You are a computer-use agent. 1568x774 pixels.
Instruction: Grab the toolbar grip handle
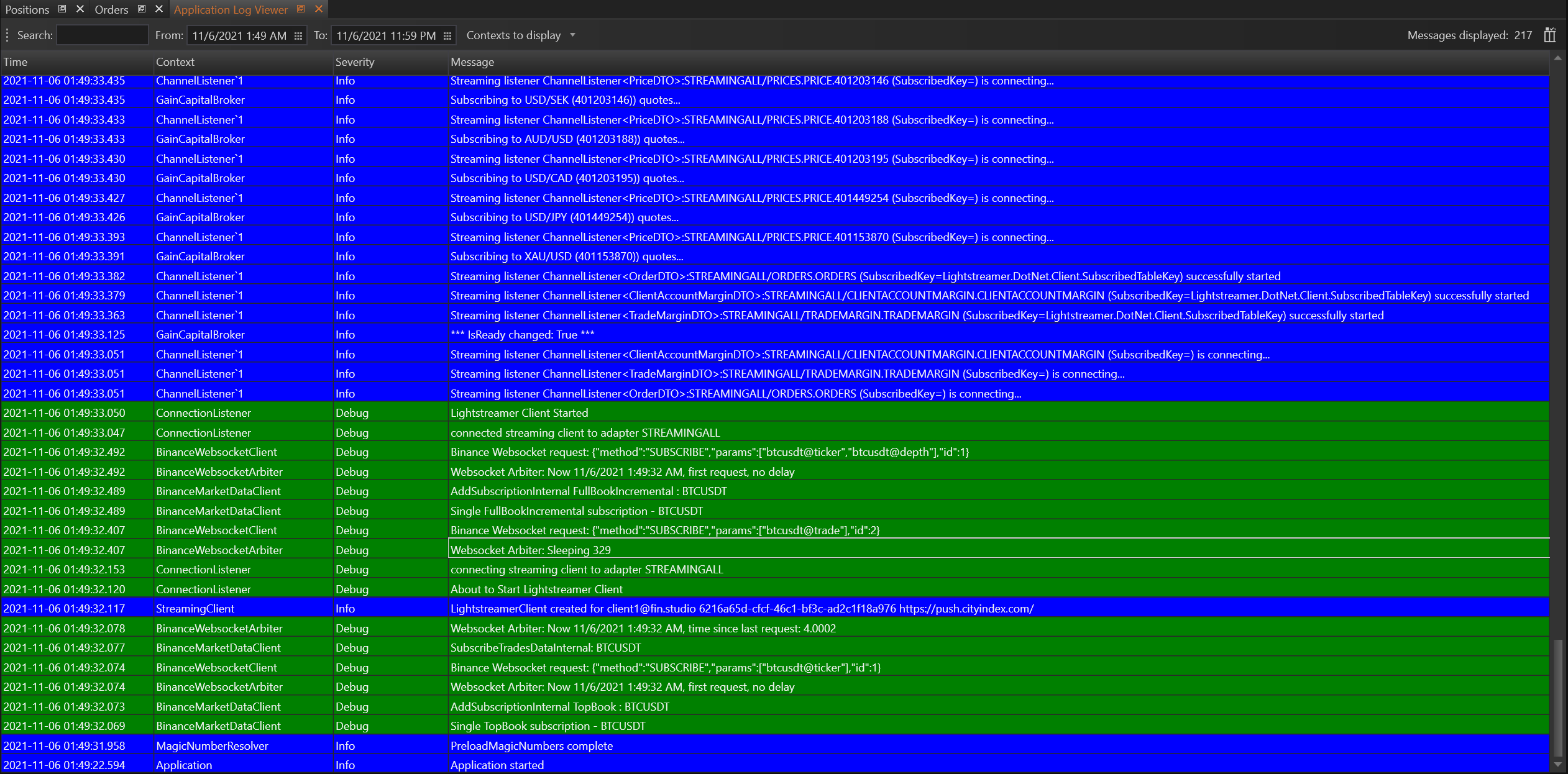point(7,35)
